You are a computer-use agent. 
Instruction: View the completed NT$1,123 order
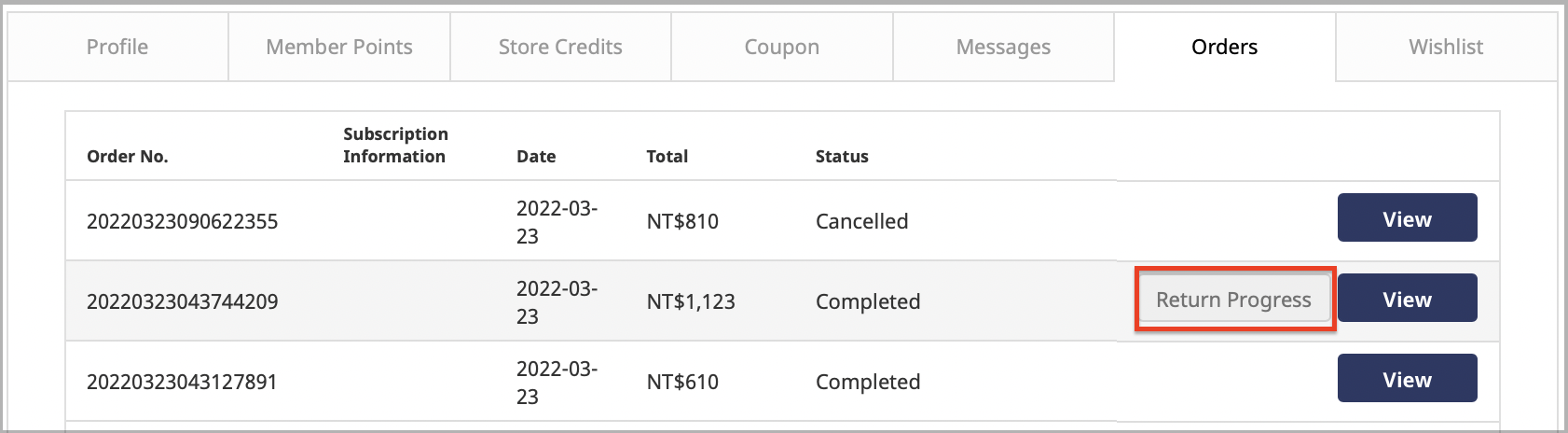(x=1407, y=298)
